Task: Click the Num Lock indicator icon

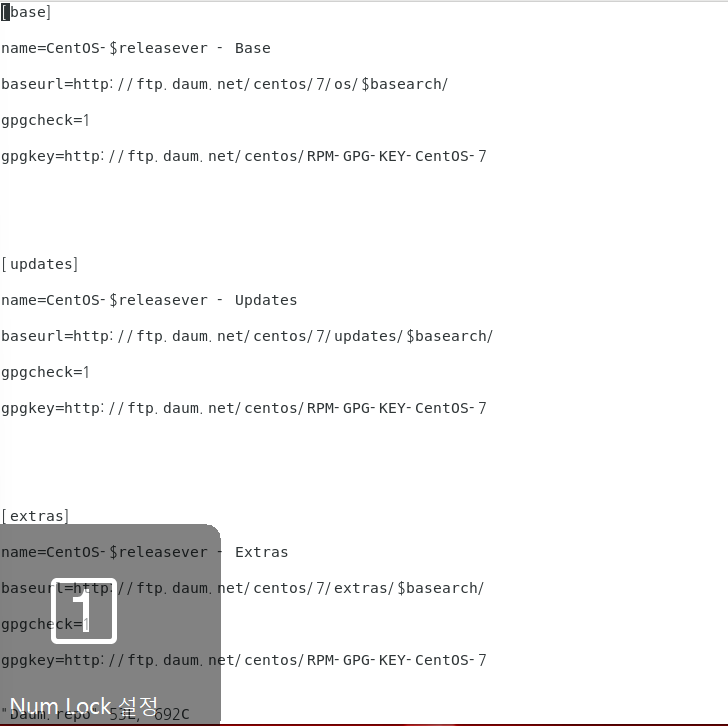Action: 84,610
